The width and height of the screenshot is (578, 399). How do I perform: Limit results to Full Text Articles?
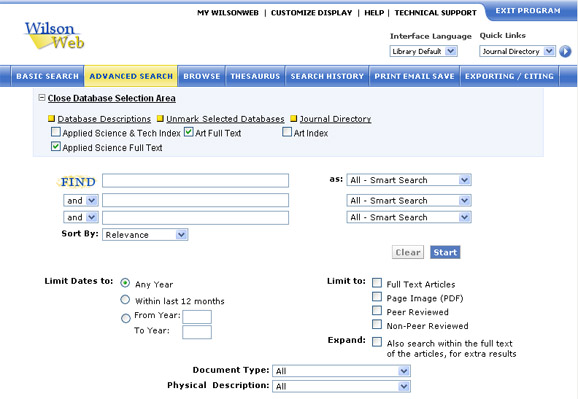(x=377, y=283)
